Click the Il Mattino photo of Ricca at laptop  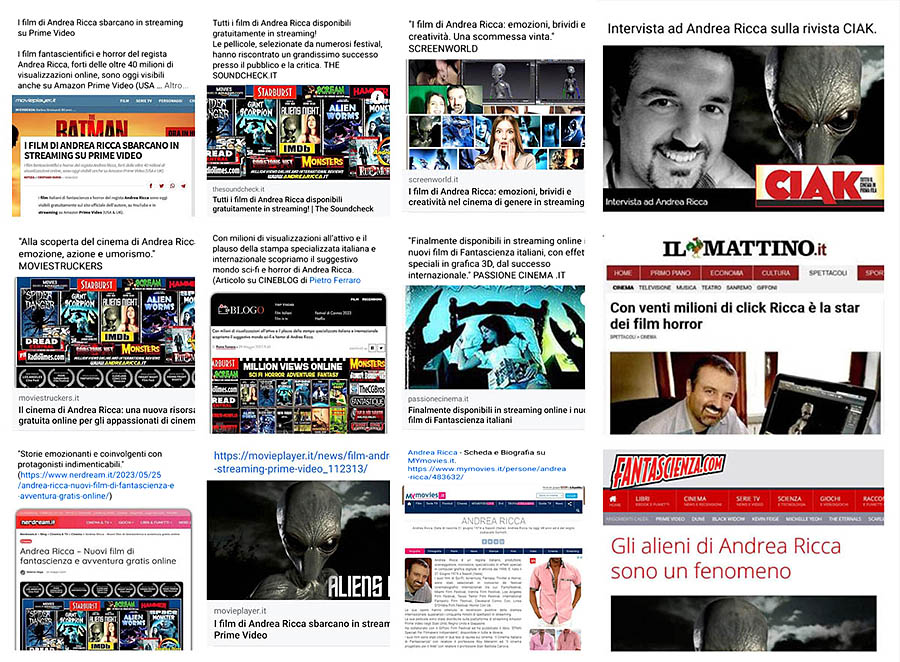(x=745, y=393)
